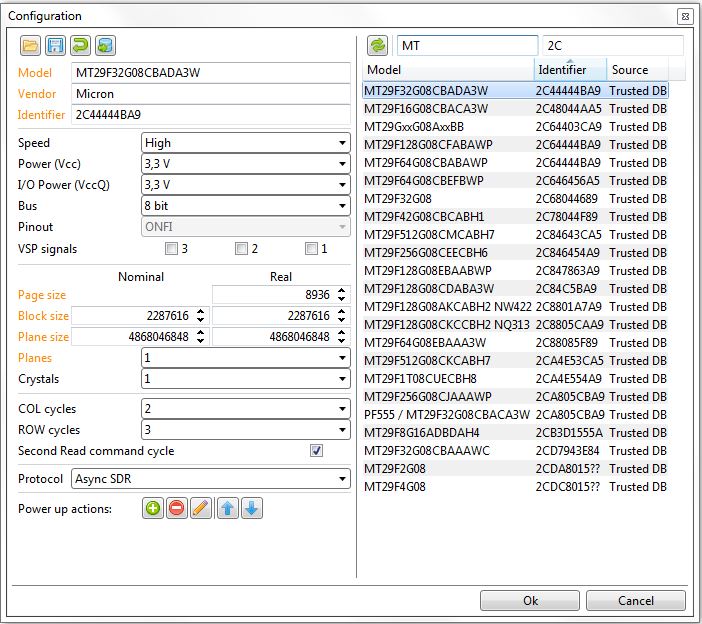Confirm configuration with Ok button
Screen dimensions: 702x624
coord(530,601)
